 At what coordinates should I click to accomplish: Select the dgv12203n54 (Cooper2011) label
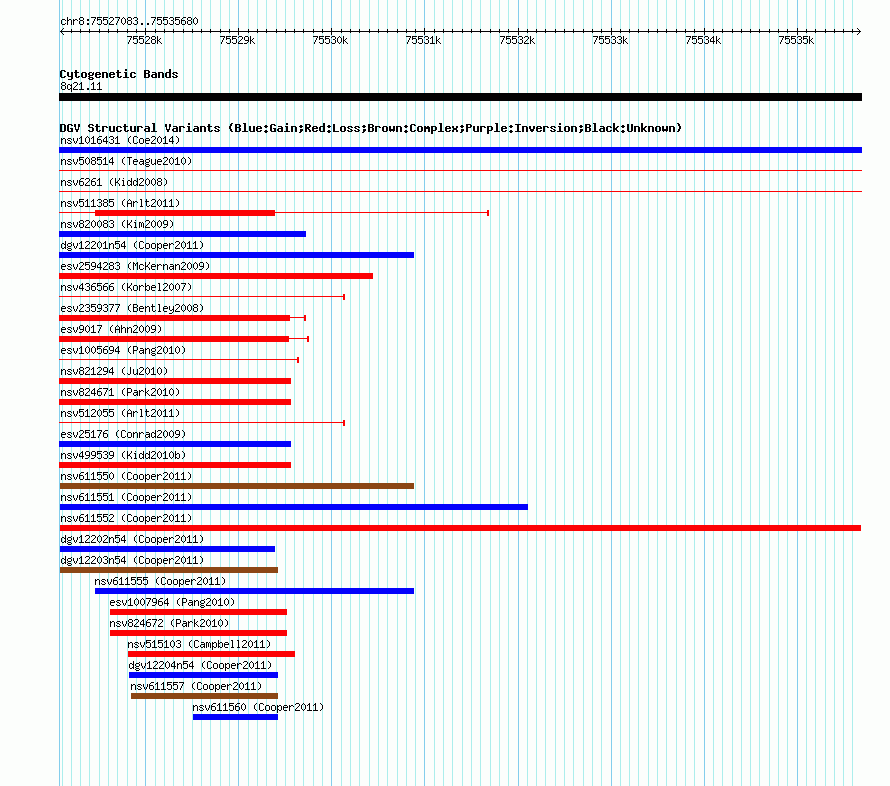(x=132, y=560)
